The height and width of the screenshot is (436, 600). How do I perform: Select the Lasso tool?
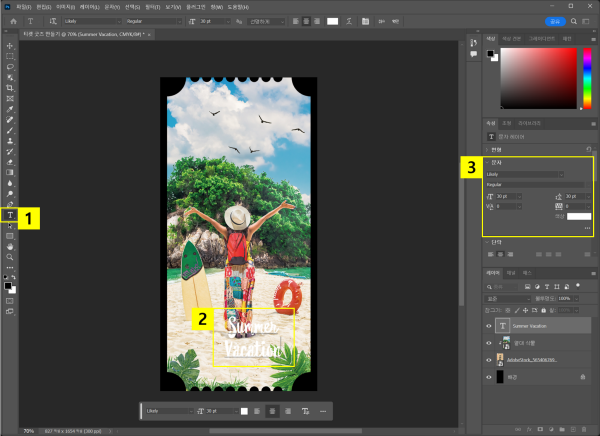click(10, 67)
